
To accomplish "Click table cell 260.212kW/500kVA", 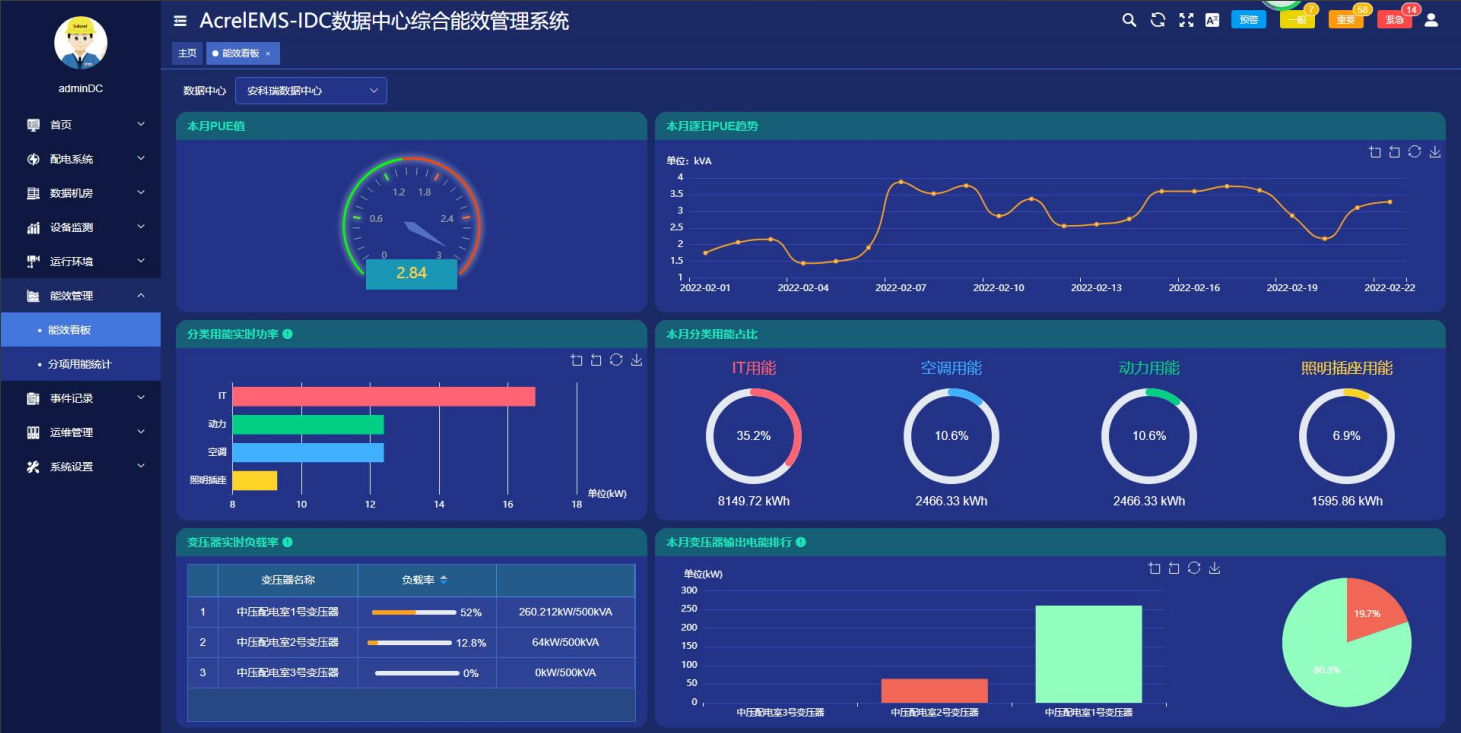I will [565, 612].
